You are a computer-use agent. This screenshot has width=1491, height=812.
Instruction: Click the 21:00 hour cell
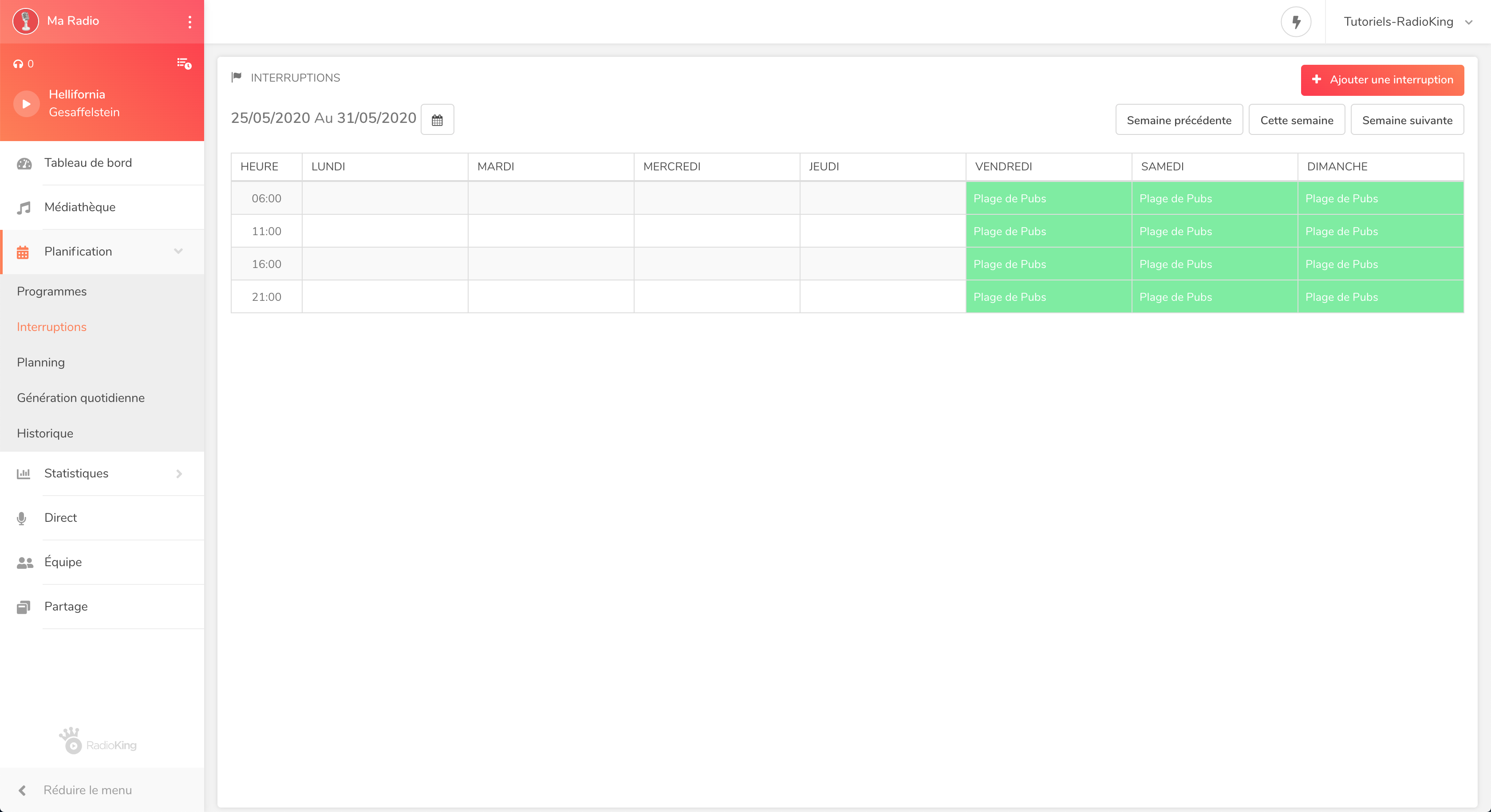[266, 297]
